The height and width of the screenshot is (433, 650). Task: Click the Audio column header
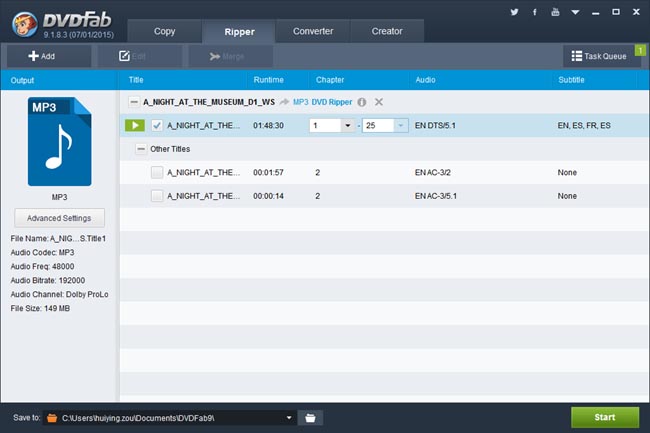[x=425, y=80]
